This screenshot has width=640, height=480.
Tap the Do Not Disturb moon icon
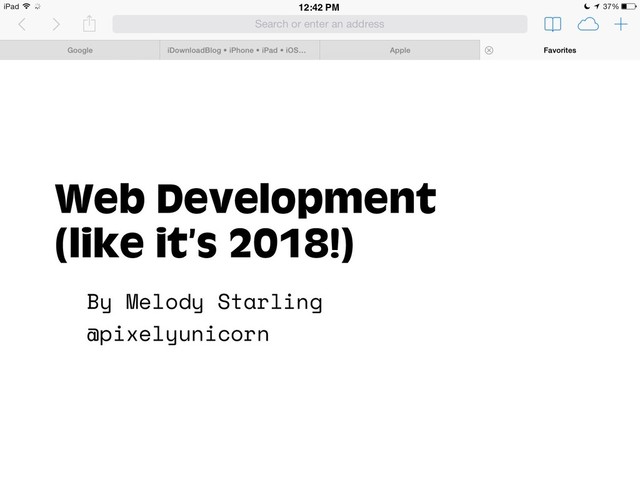587,6
